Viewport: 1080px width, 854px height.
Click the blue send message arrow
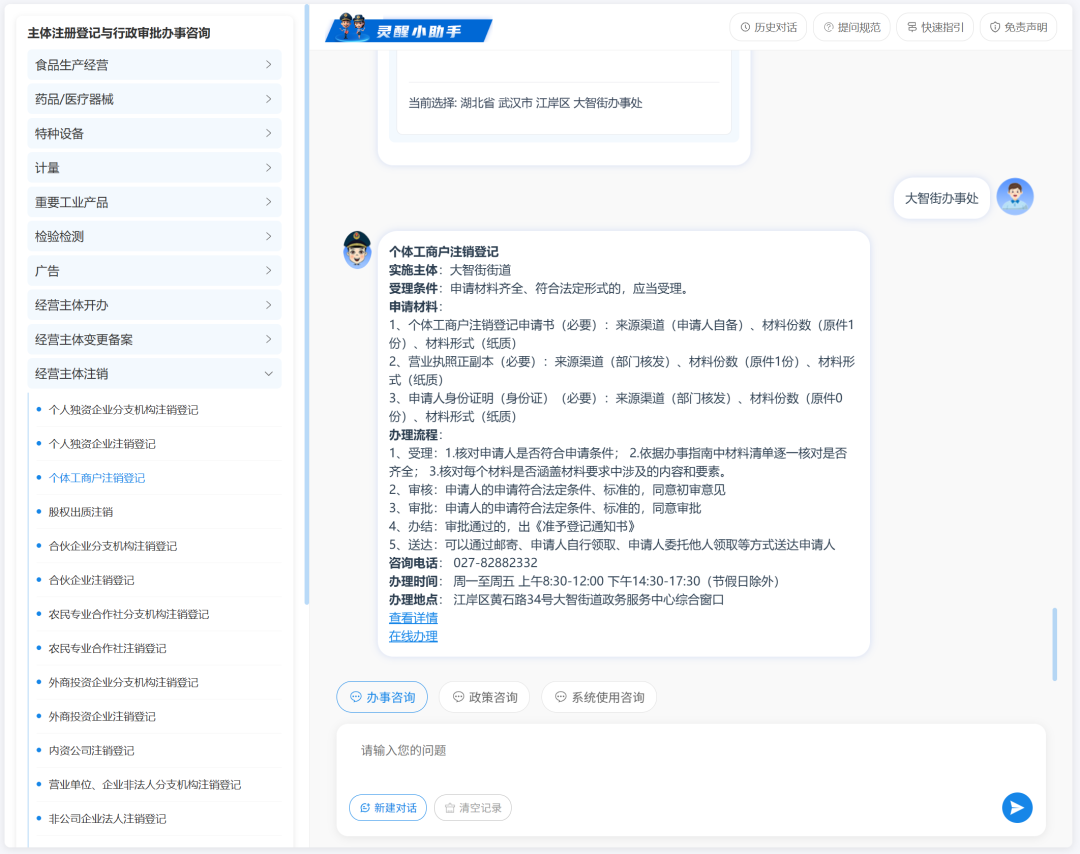click(x=1017, y=807)
